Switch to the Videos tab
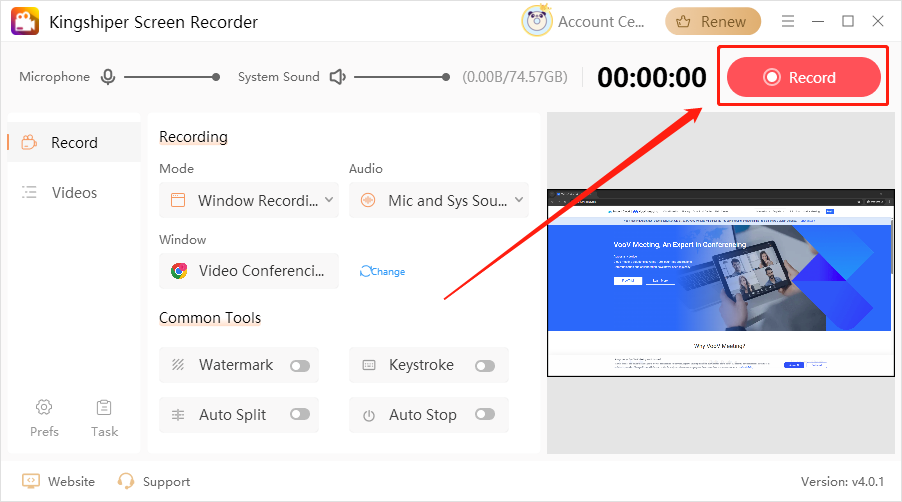902x502 pixels. (74, 192)
